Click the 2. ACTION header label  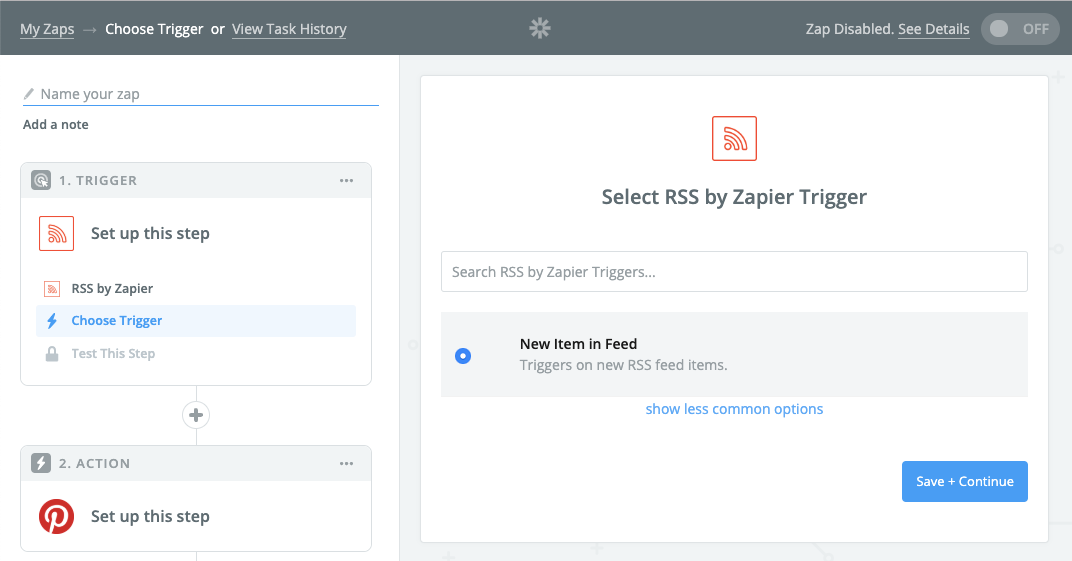[x=94, y=463]
